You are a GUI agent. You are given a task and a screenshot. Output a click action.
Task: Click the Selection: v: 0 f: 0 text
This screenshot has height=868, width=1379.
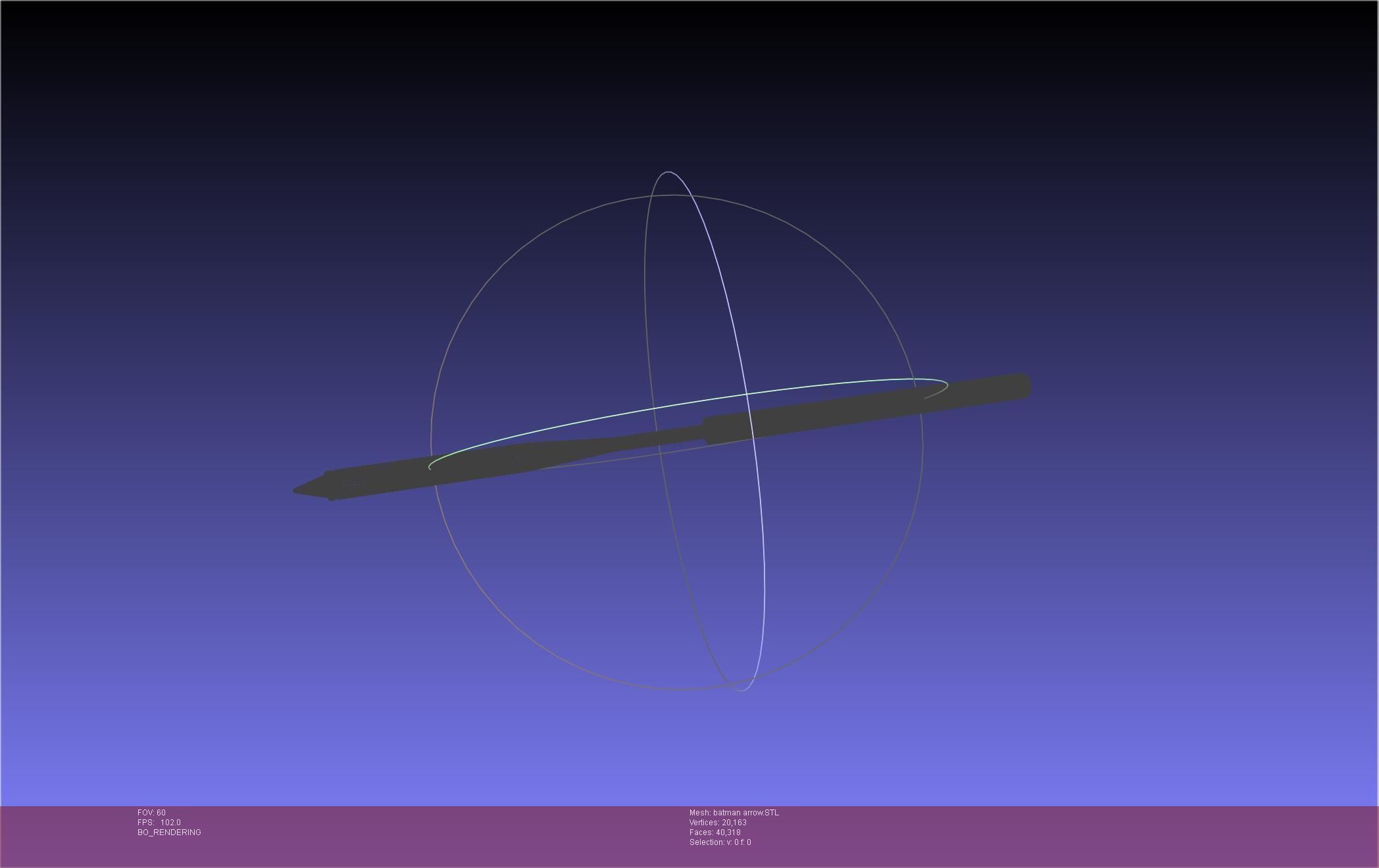click(720, 842)
